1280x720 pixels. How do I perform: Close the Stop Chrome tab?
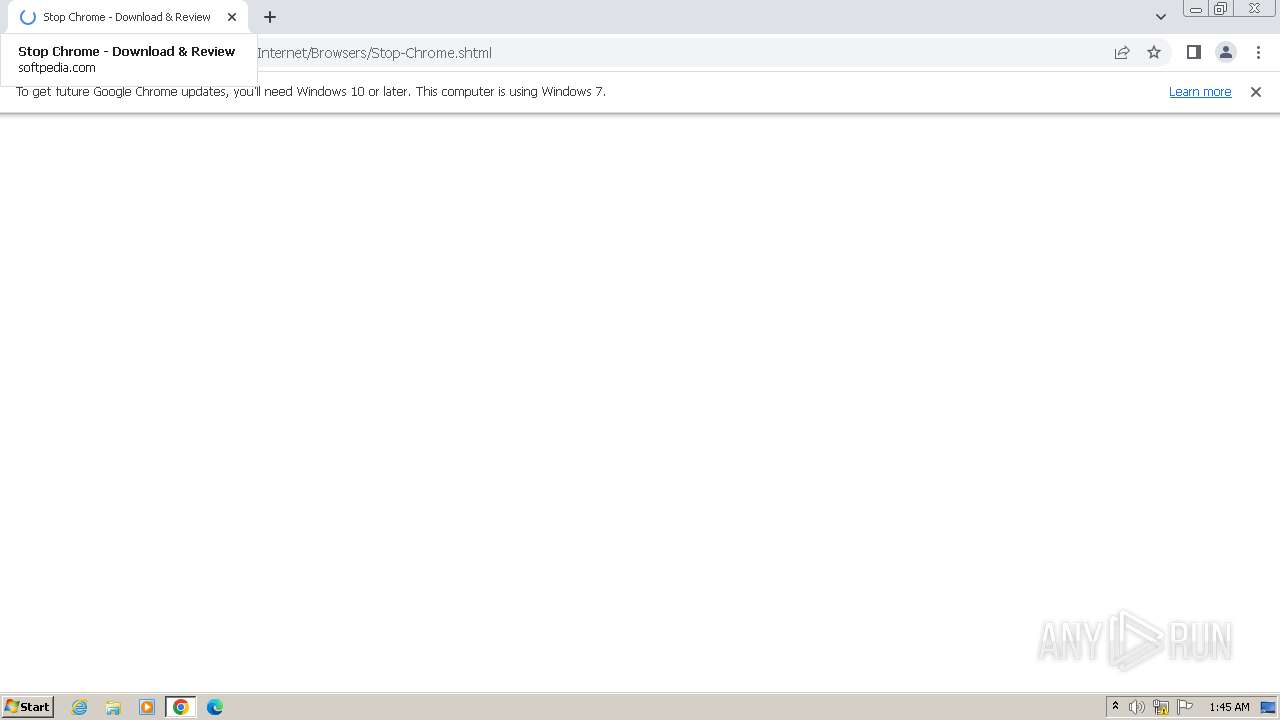[232, 17]
